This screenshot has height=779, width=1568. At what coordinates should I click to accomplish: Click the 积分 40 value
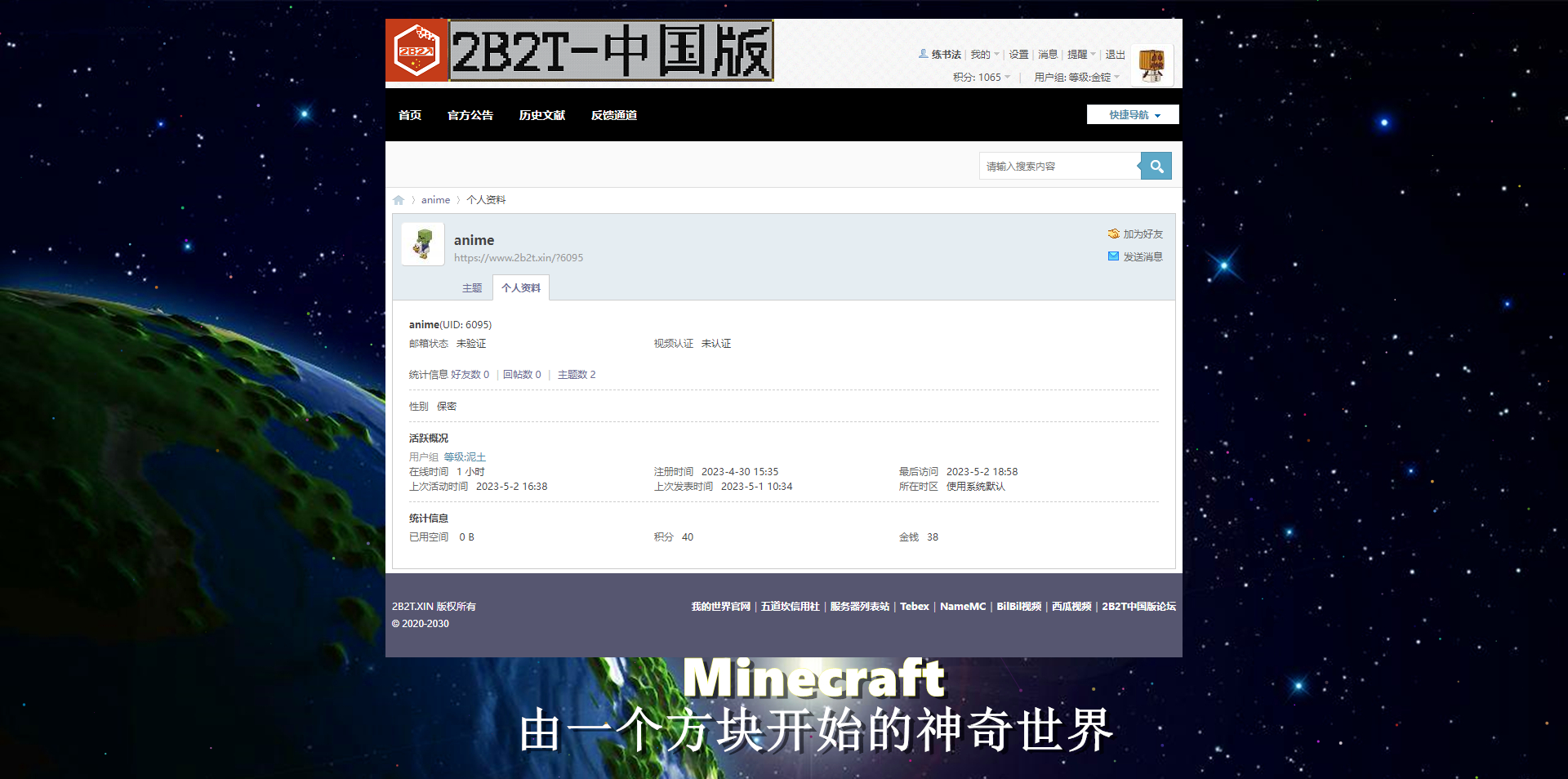[x=688, y=537]
